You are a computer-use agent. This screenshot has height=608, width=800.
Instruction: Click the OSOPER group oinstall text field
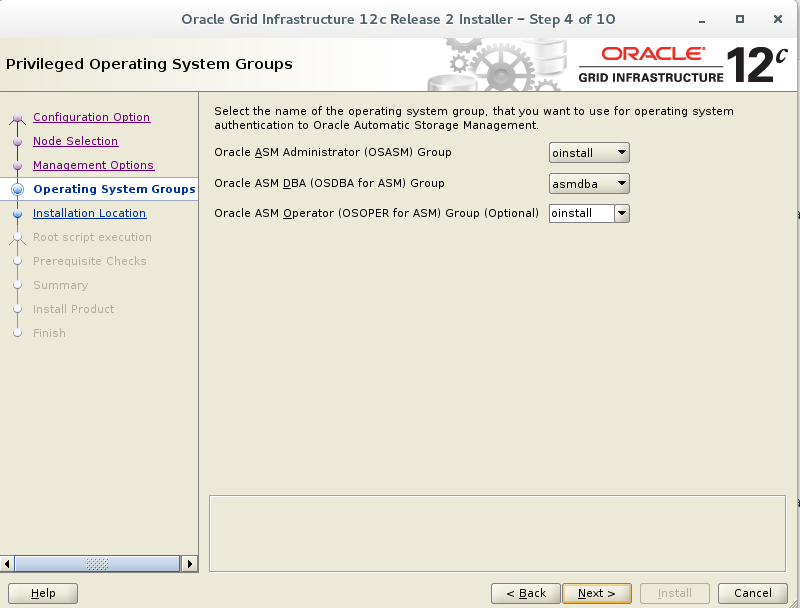[582, 213]
